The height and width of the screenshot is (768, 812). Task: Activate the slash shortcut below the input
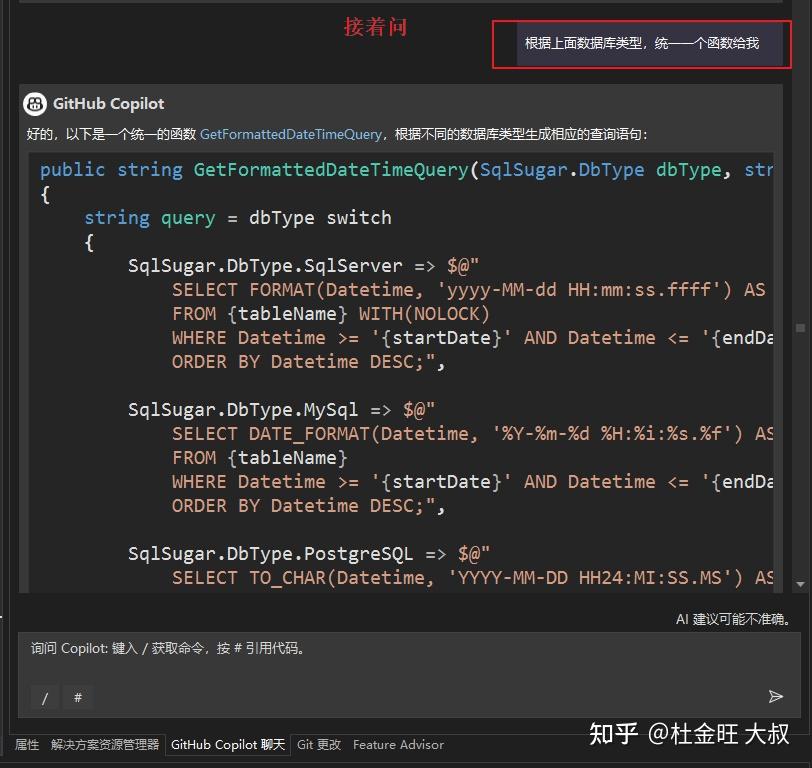44,697
